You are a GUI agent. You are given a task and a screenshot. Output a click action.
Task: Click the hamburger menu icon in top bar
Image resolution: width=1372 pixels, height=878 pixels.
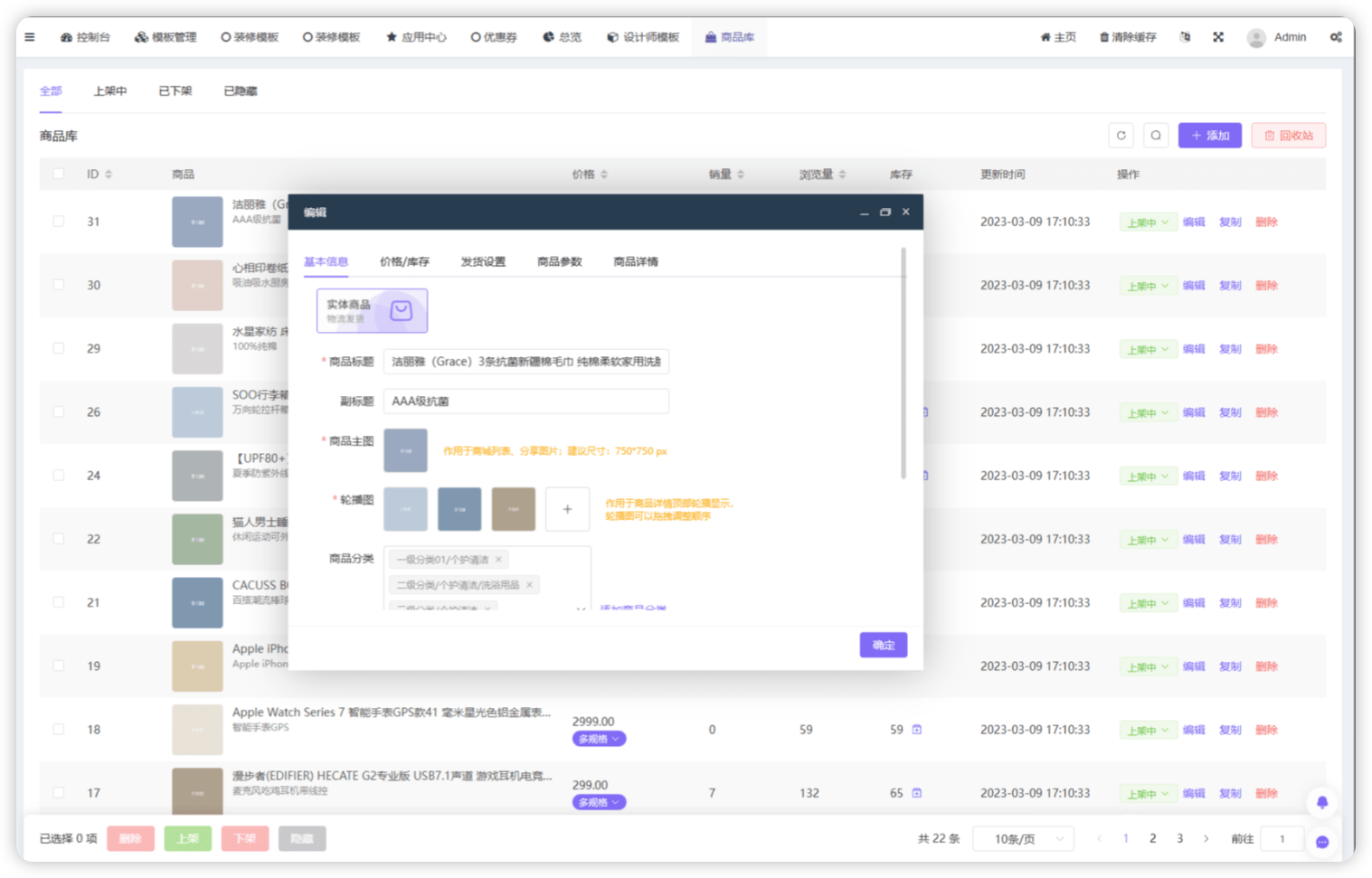coord(30,37)
